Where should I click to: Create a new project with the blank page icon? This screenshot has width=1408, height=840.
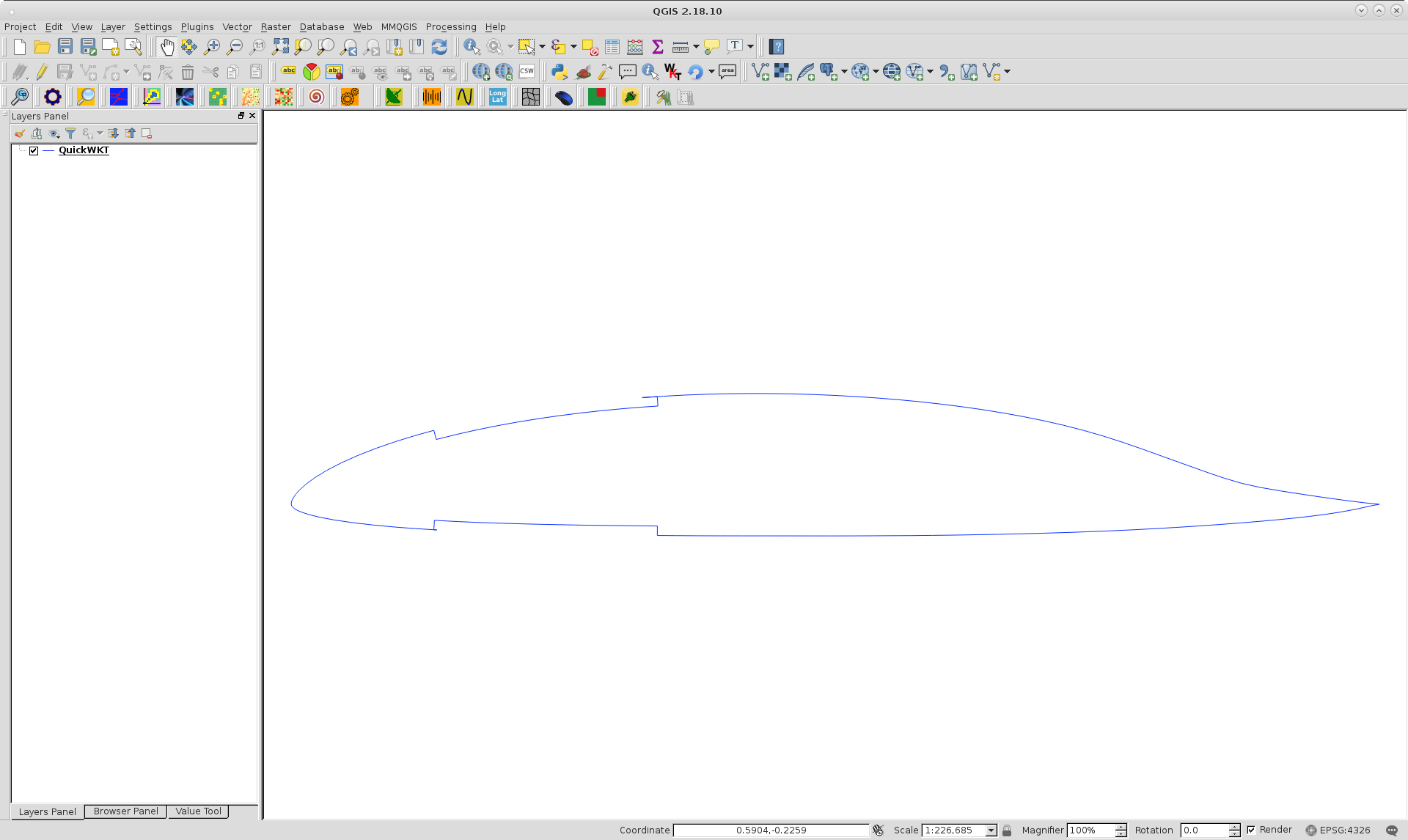pos(20,47)
